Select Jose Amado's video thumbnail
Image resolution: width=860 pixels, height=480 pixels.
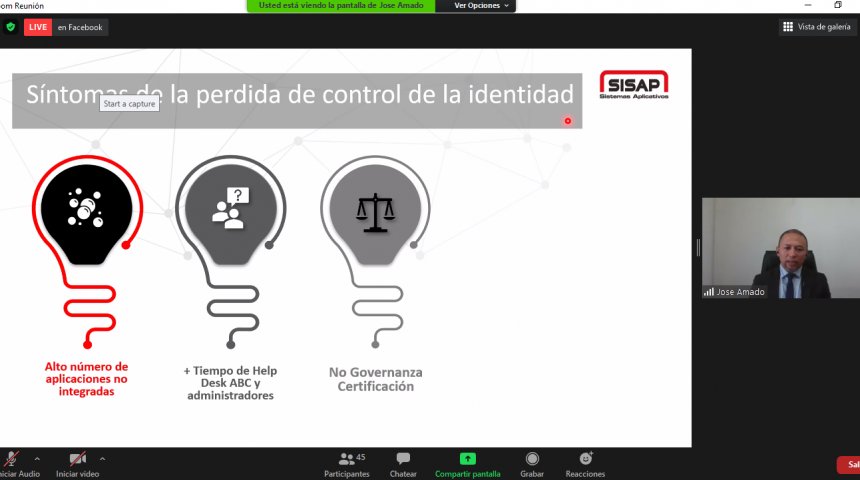coord(781,248)
